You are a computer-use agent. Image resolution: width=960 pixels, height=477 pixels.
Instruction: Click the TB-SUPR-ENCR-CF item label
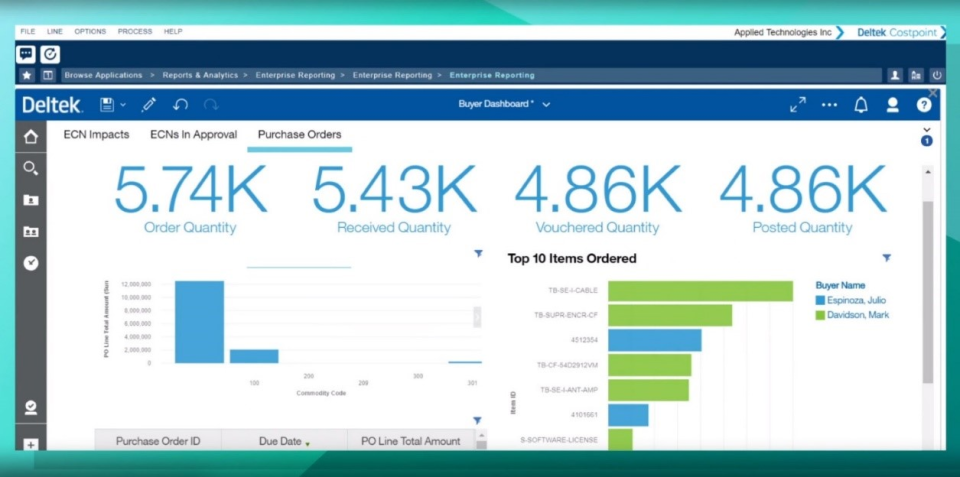click(566, 315)
